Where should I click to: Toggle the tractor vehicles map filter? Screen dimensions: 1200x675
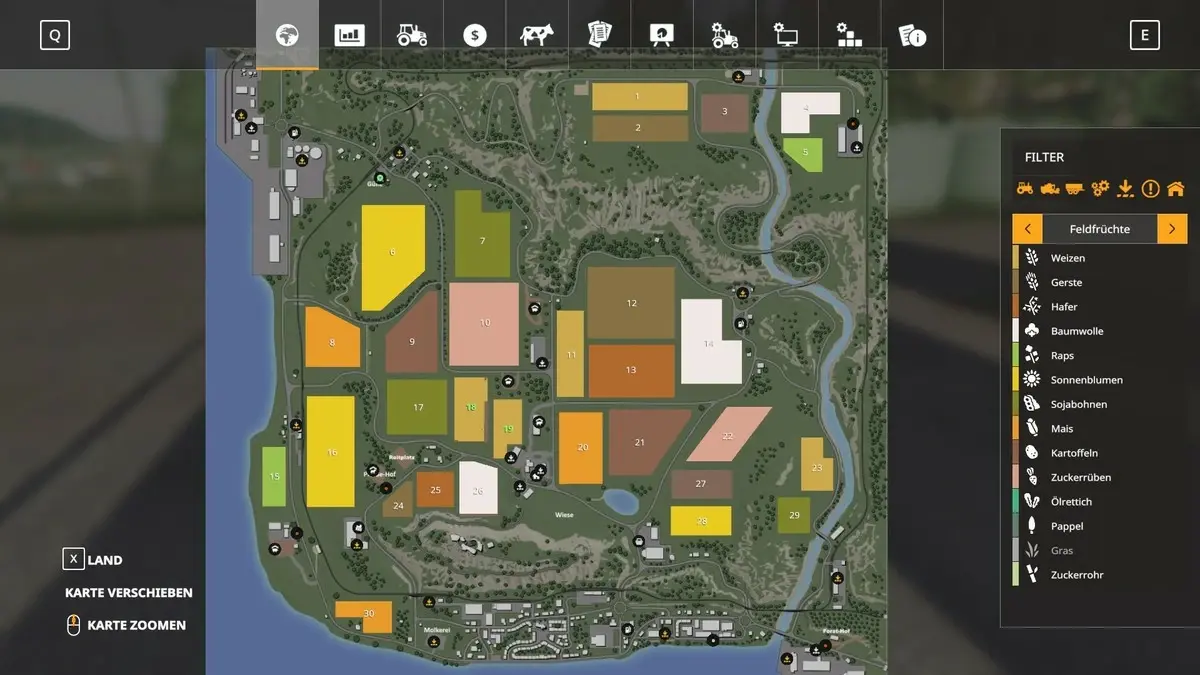[x=1025, y=188]
